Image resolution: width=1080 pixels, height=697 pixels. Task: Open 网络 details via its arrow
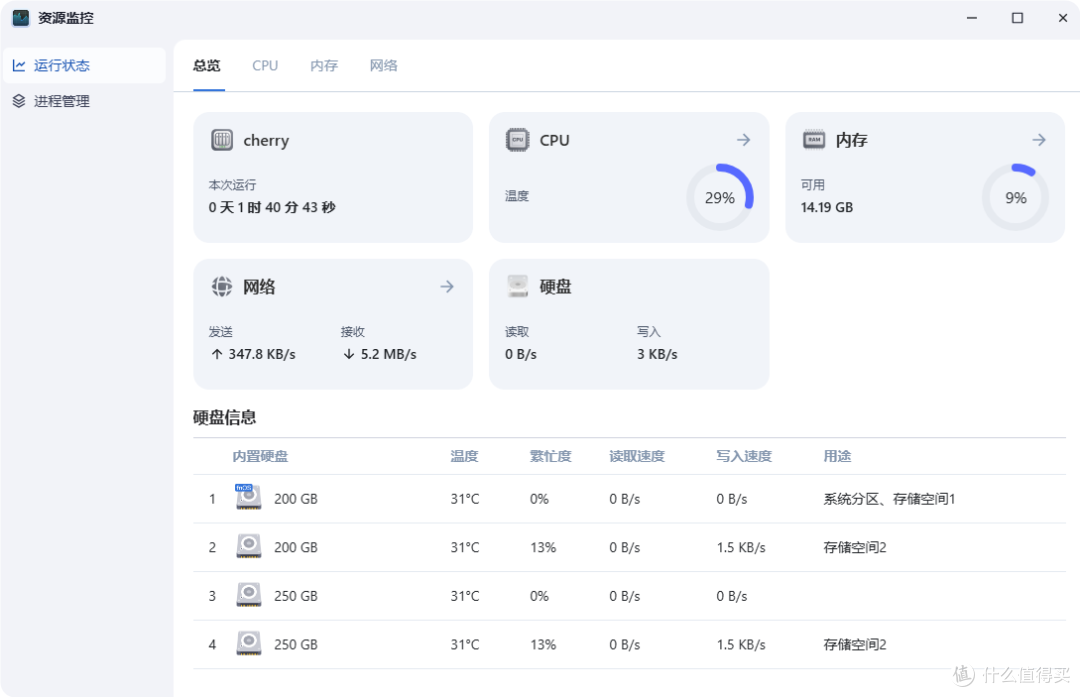tap(446, 286)
